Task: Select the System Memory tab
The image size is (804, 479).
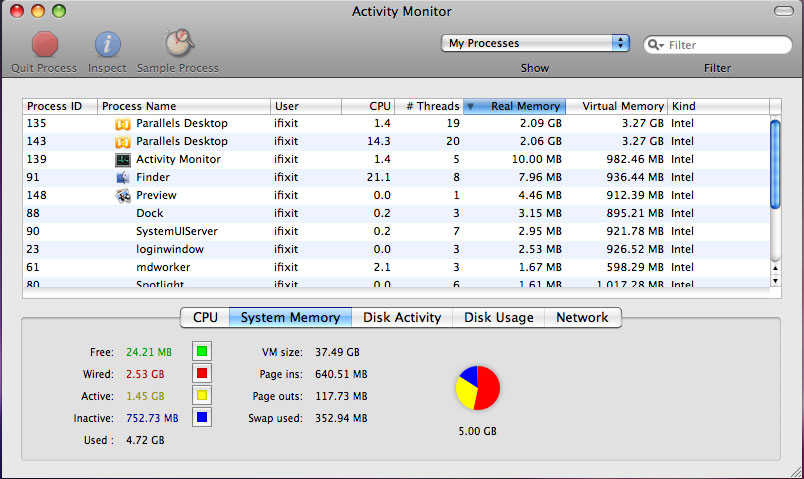Action: [x=290, y=317]
